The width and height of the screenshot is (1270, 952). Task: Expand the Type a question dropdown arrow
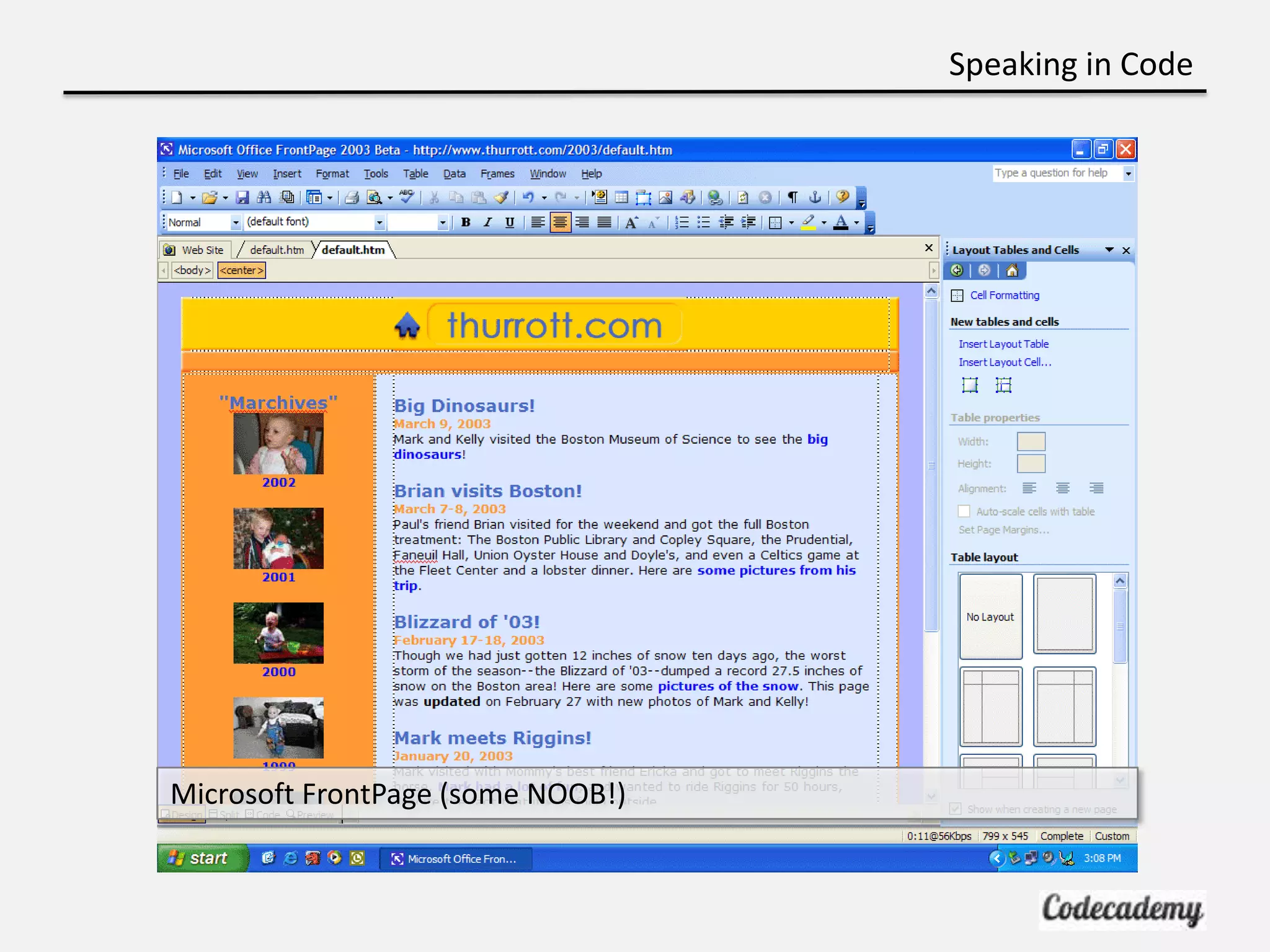click(1129, 174)
